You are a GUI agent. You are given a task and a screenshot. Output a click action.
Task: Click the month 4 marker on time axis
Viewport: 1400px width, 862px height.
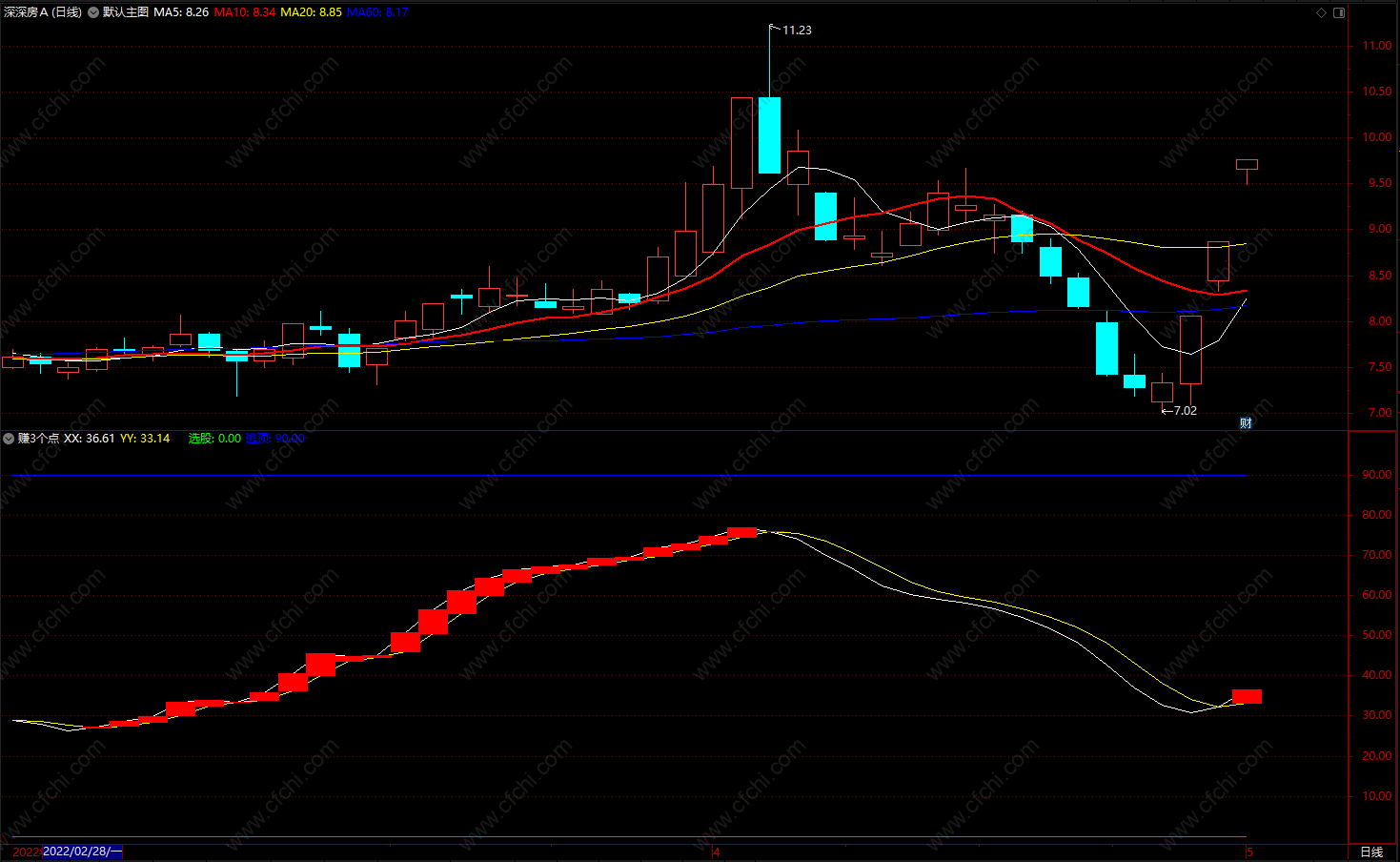click(717, 852)
